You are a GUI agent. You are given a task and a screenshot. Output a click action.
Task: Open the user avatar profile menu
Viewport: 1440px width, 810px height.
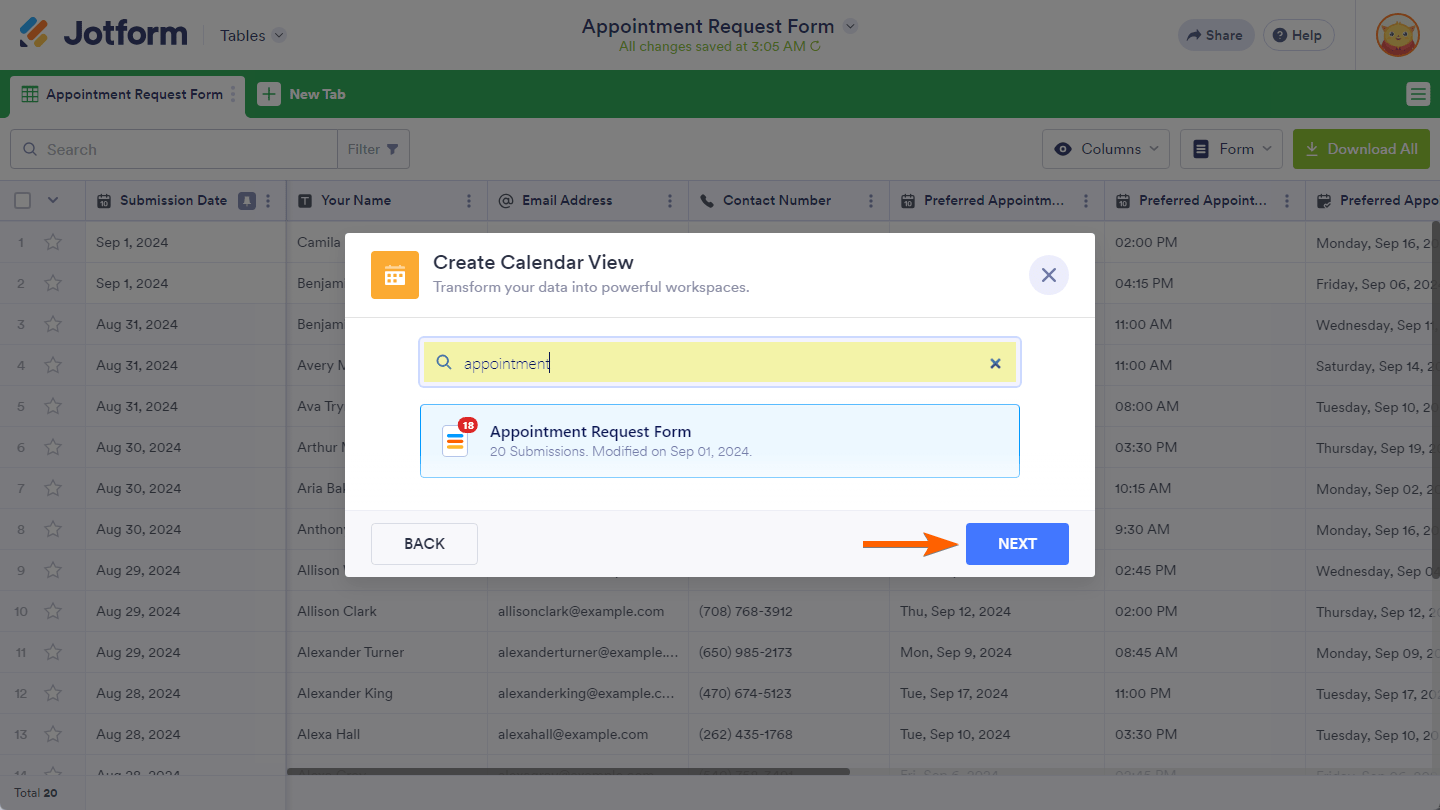pos(1397,35)
